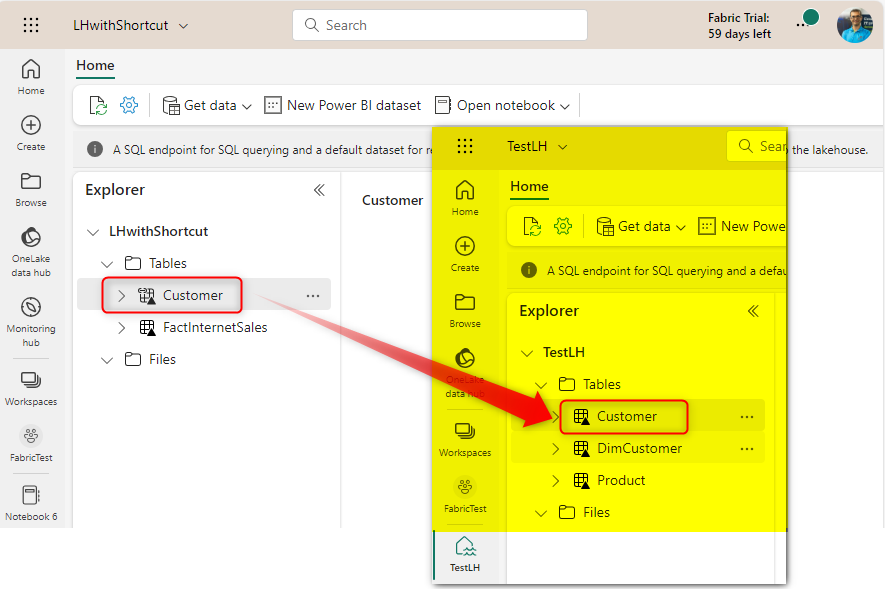The image size is (885, 589).
Task: Open the LHwithShortcut lakehouse name dropdown
Action: pyautogui.click(x=183, y=26)
